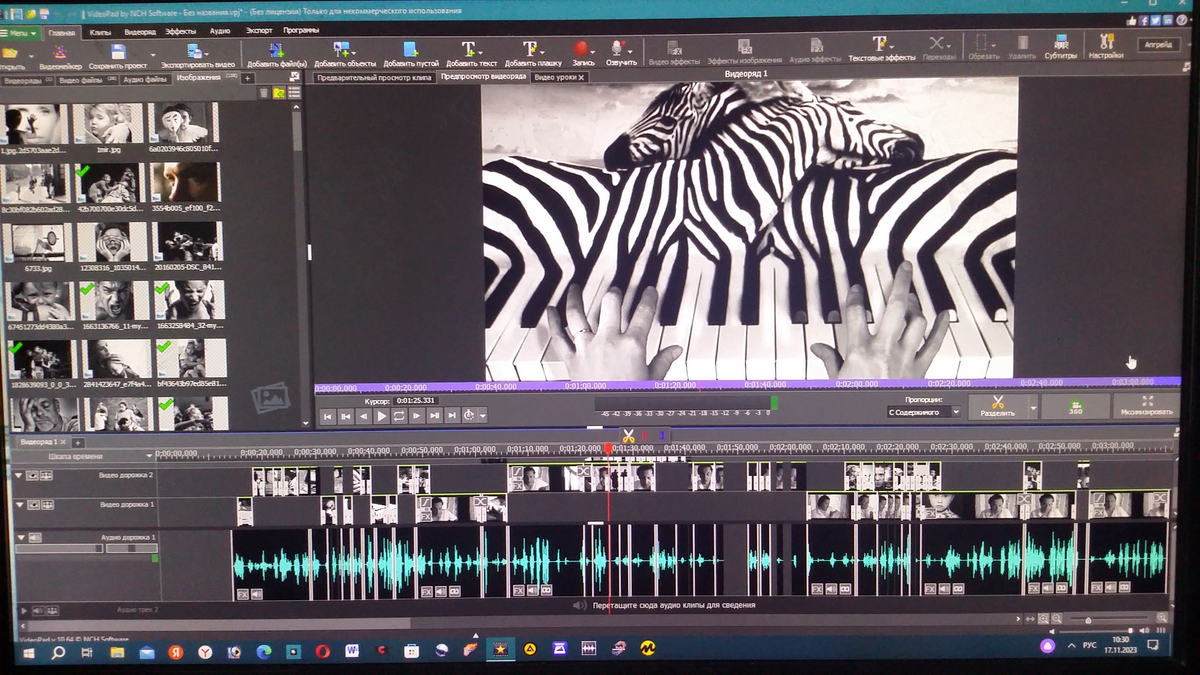This screenshot has height=675, width=1200.
Task: Open the Home (Главная) ribbon tab
Action: click(x=61, y=33)
